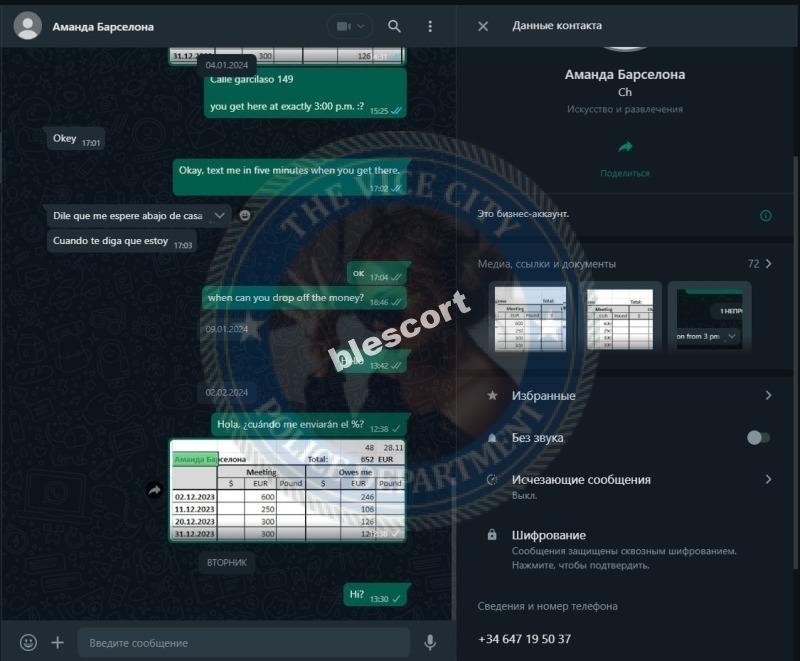Expand the Избранные row chevron
800x661 pixels.
point(768,395)
